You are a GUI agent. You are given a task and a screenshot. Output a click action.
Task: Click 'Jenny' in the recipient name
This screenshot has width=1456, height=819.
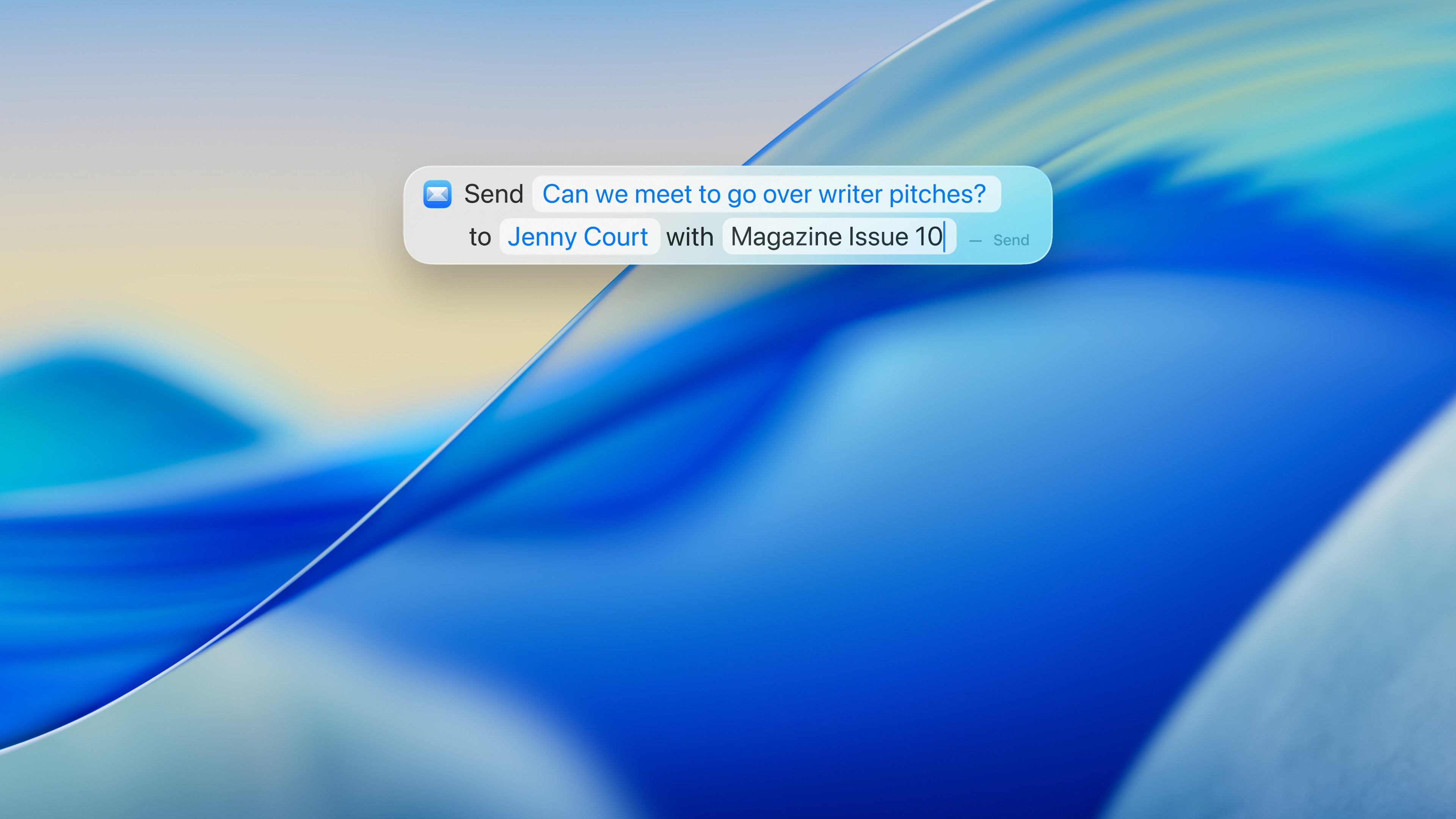[541, 237]
